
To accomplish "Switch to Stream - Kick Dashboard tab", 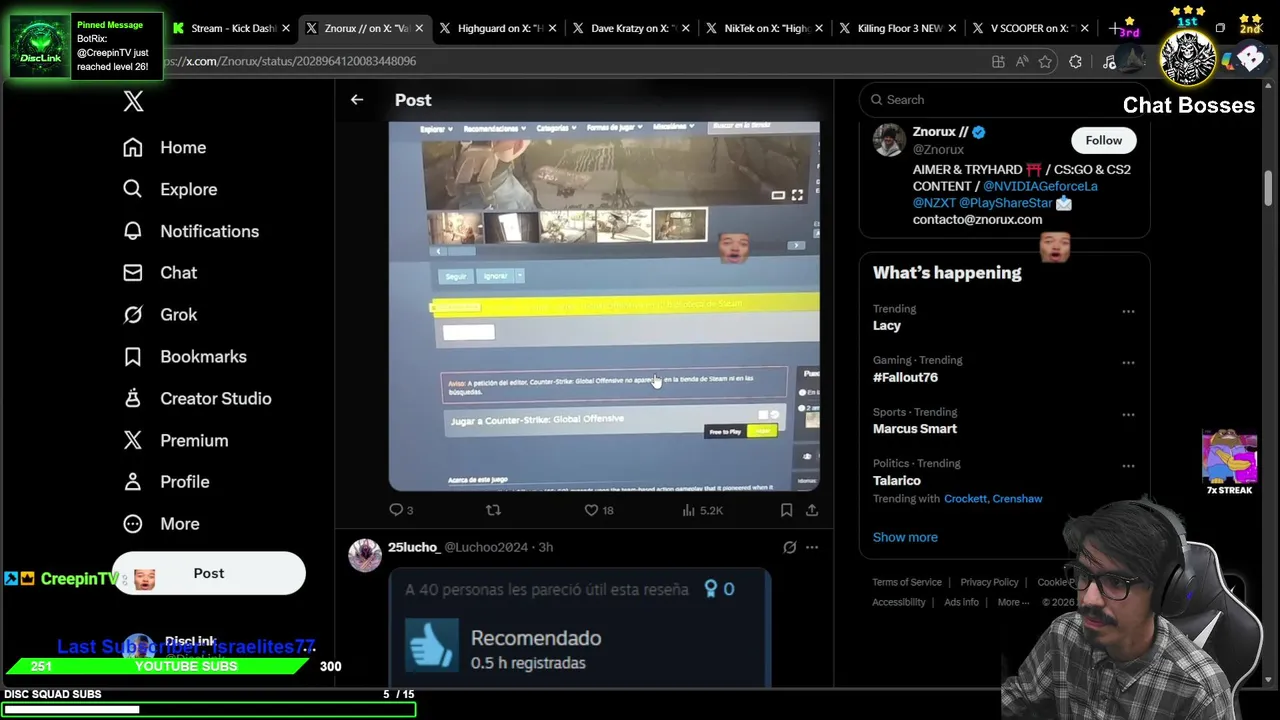I will click(x=230, y=28).
